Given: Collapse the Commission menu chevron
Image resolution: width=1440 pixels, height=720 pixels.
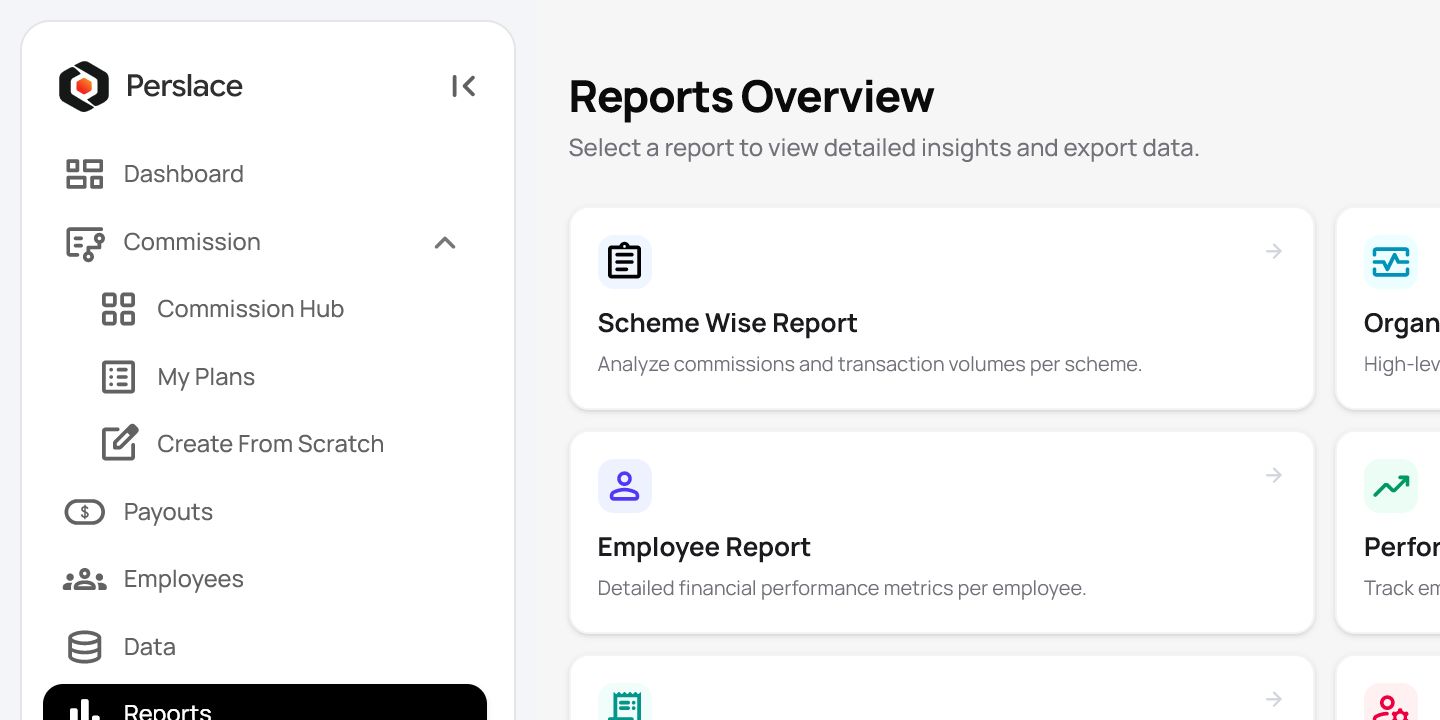Looking at the screenshot, I should pos(445,243).
